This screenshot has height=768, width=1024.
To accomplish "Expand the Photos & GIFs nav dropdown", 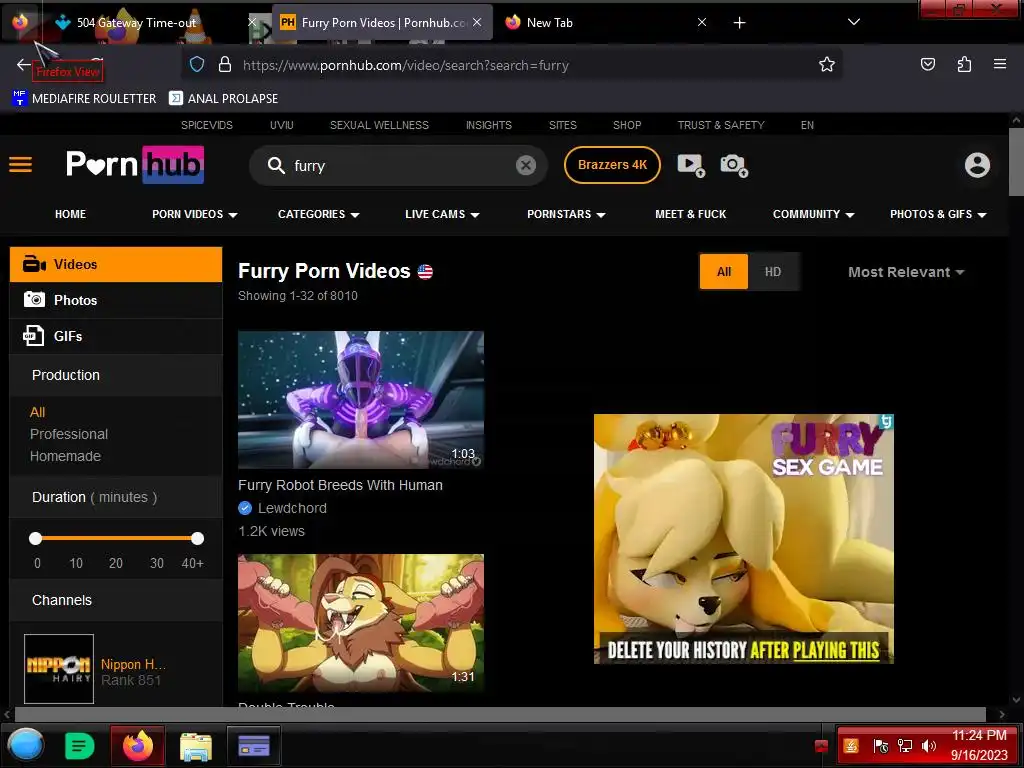I will [938, 214].
